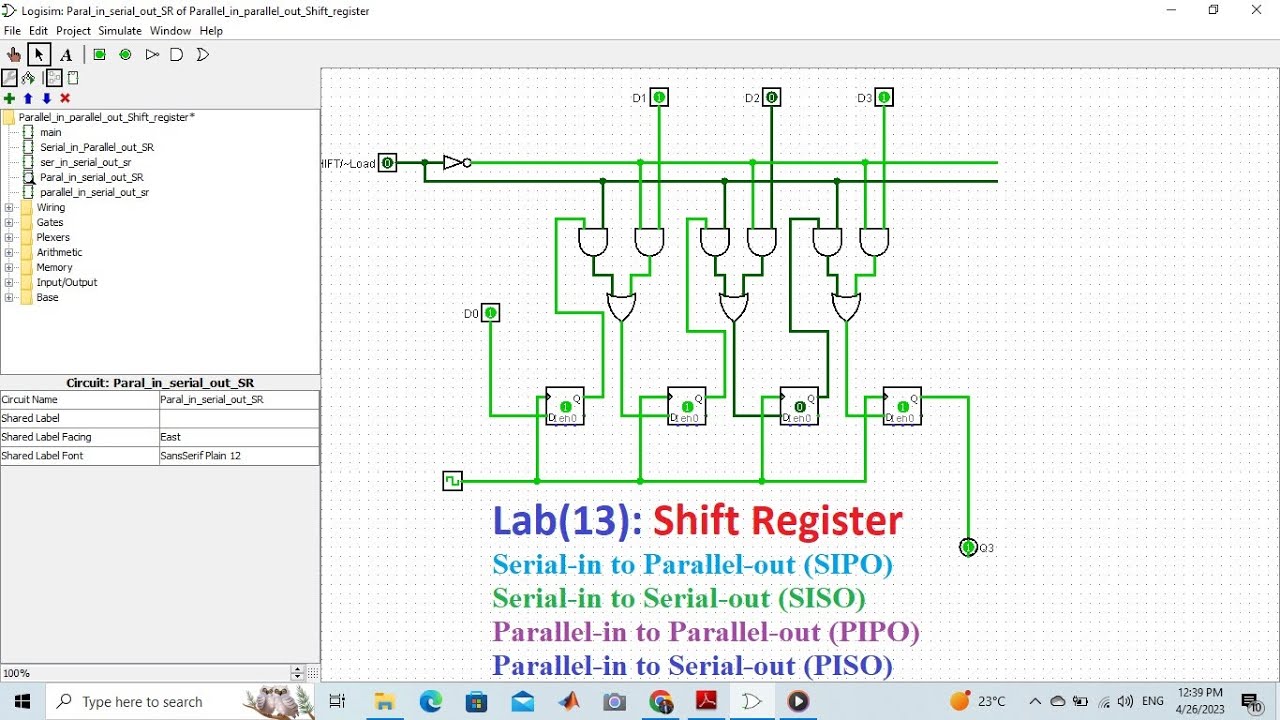1280x720 pixels.
Task: Select Serial_in_Parallel_out_SR circuit in tree
Action: point(96,147)
